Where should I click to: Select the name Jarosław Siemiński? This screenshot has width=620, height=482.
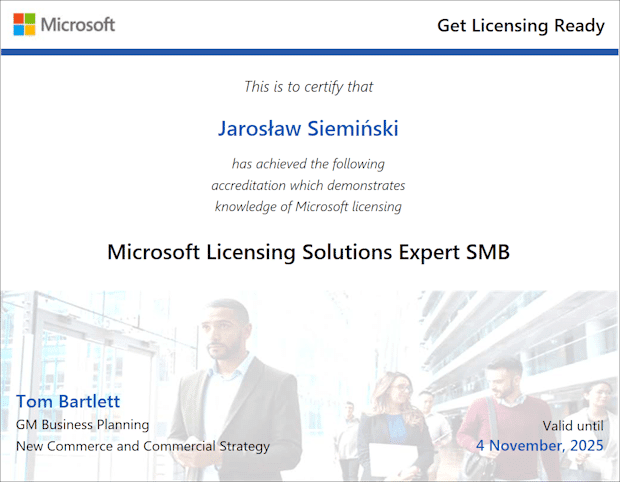pyautogui.click(x=308, y=129)
